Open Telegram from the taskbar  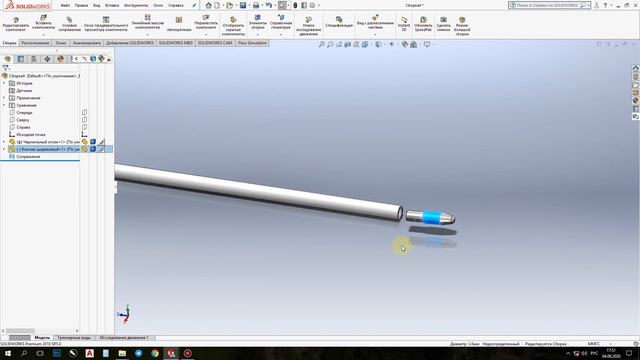[138, 353]
